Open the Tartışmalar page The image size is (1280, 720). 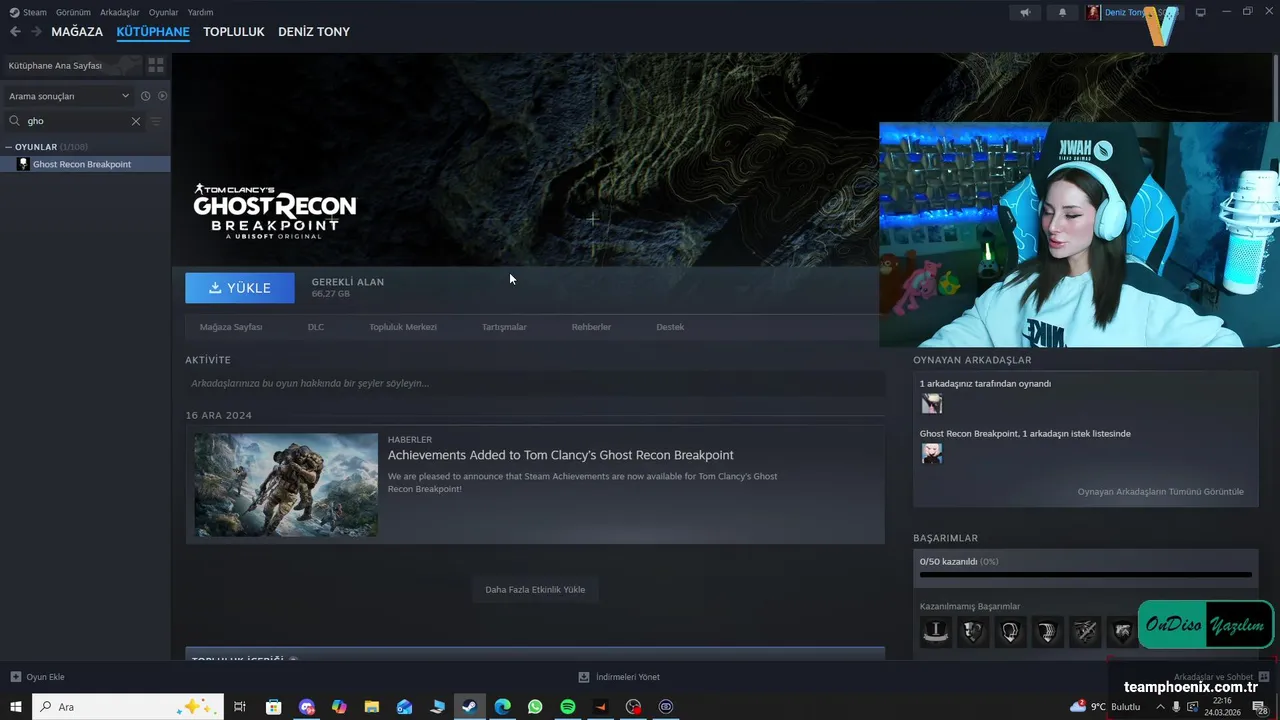click(x=504, y=327)
